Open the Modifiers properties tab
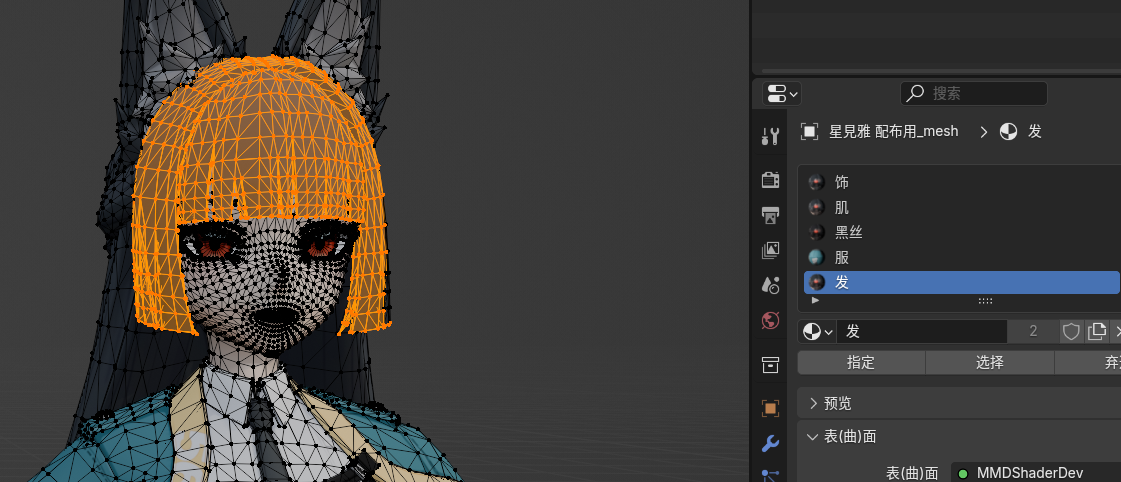The height and width of the screenshot is (482, 1121). (x=770, y=443)
